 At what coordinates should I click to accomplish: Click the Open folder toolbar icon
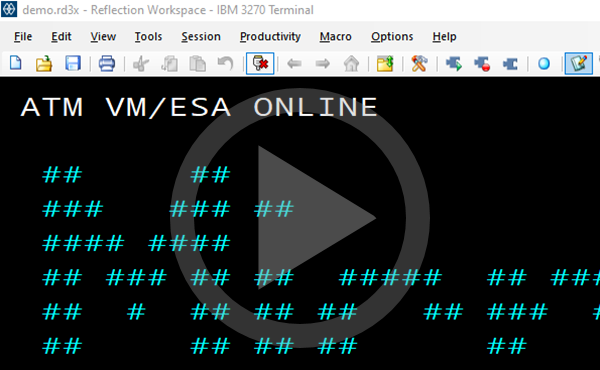click(x=44, y=63)
